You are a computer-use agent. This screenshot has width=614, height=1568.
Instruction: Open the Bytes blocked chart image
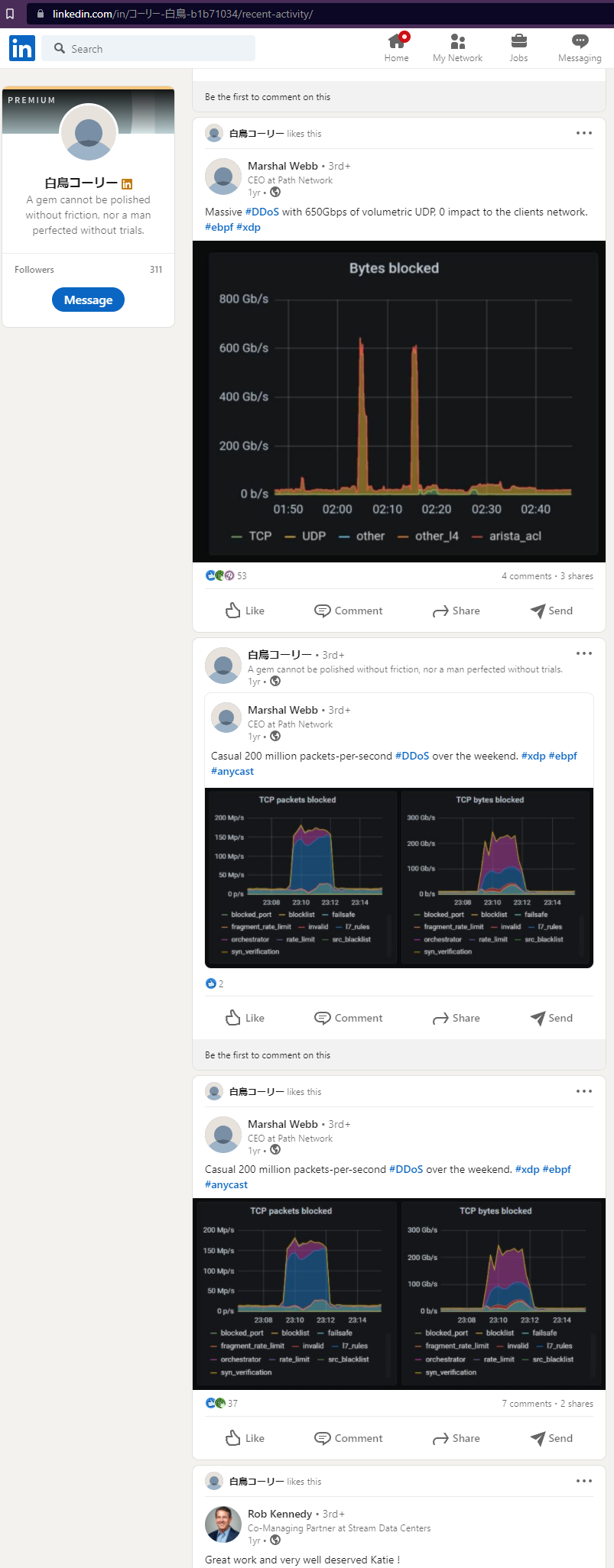coord(398,401)
